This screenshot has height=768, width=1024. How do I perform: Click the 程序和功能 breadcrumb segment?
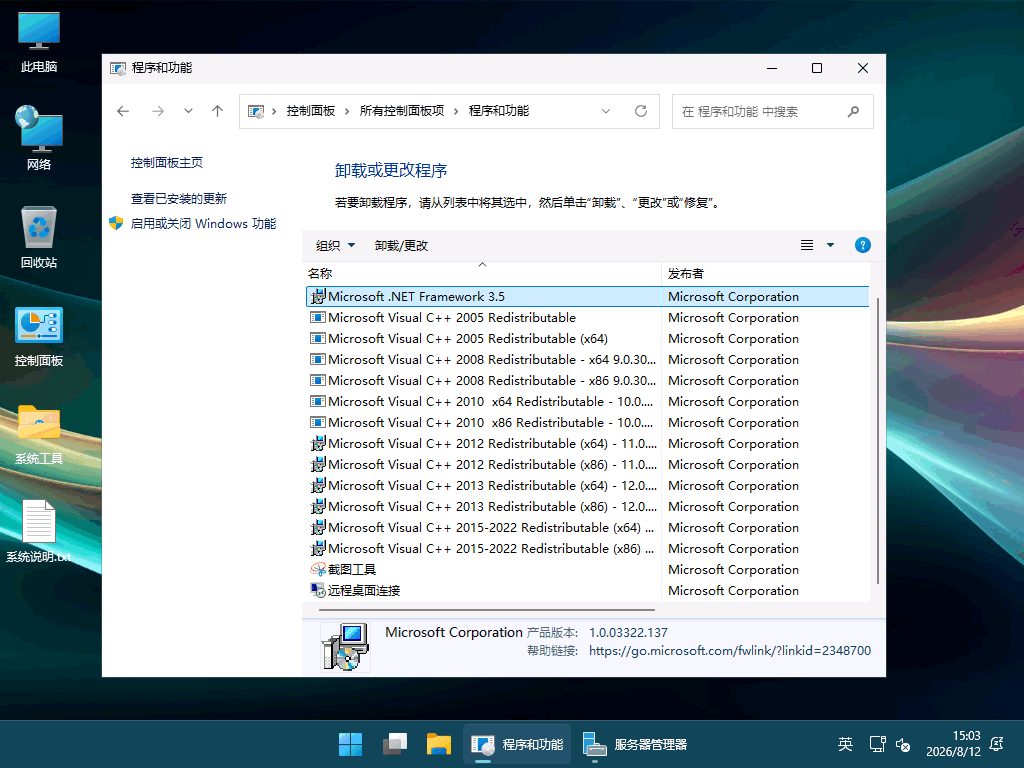[499, 111]
